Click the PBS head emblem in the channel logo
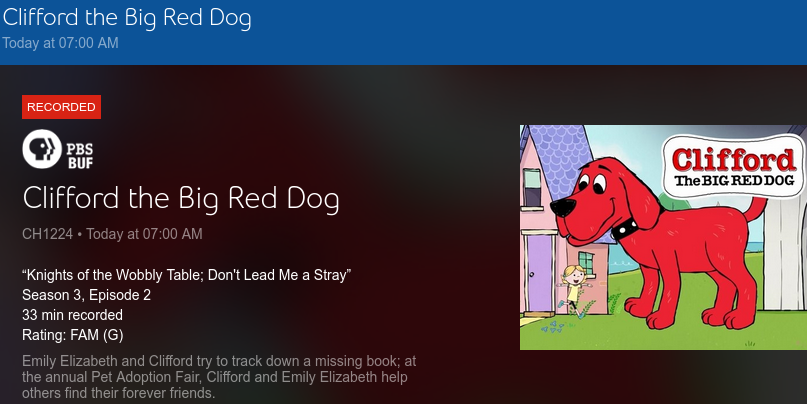Viewport: 807px width, 404px height. 40,150
